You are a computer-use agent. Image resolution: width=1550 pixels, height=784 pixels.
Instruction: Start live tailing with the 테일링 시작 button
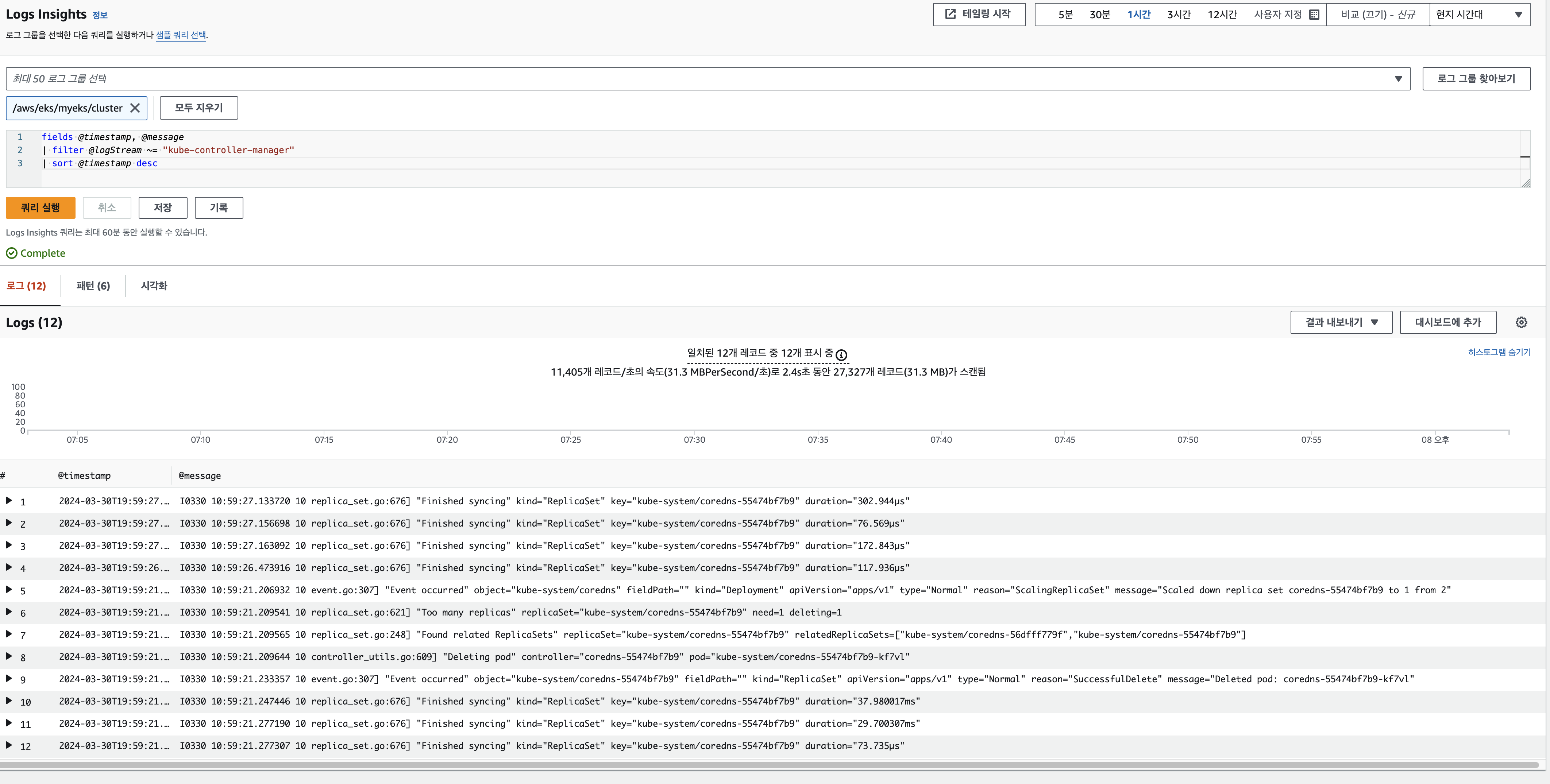click(x=978, y=14)
